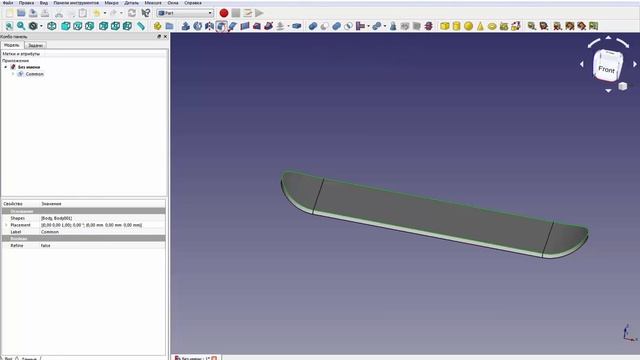The width and height of the screenshot is (640, 360).
Task: Create a yellow sphere primitive
Action: (x=468, y=26)
